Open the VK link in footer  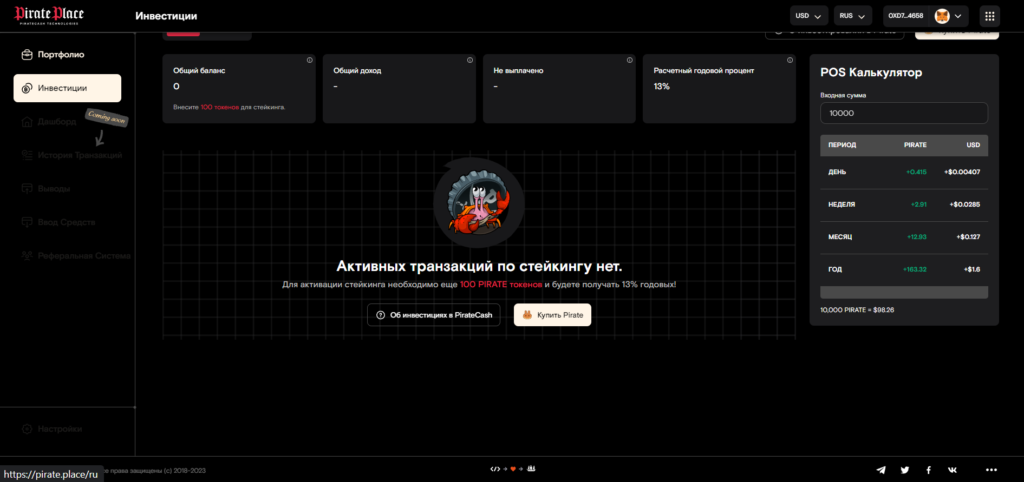coord(952,470)
